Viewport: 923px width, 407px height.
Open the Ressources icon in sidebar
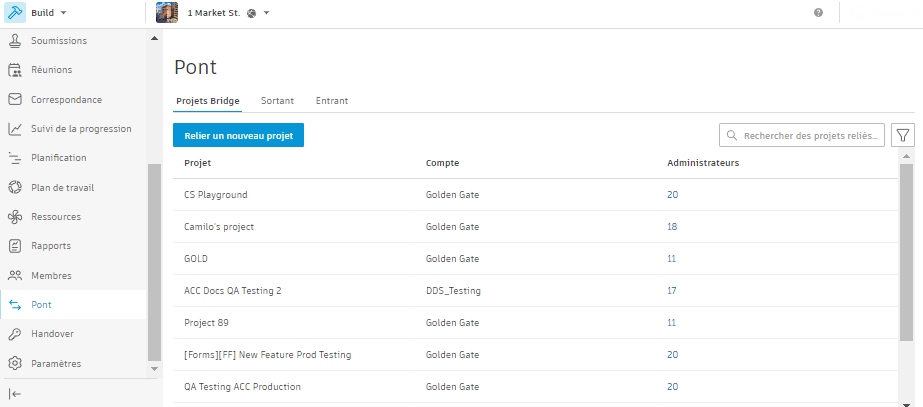(15, 217)
